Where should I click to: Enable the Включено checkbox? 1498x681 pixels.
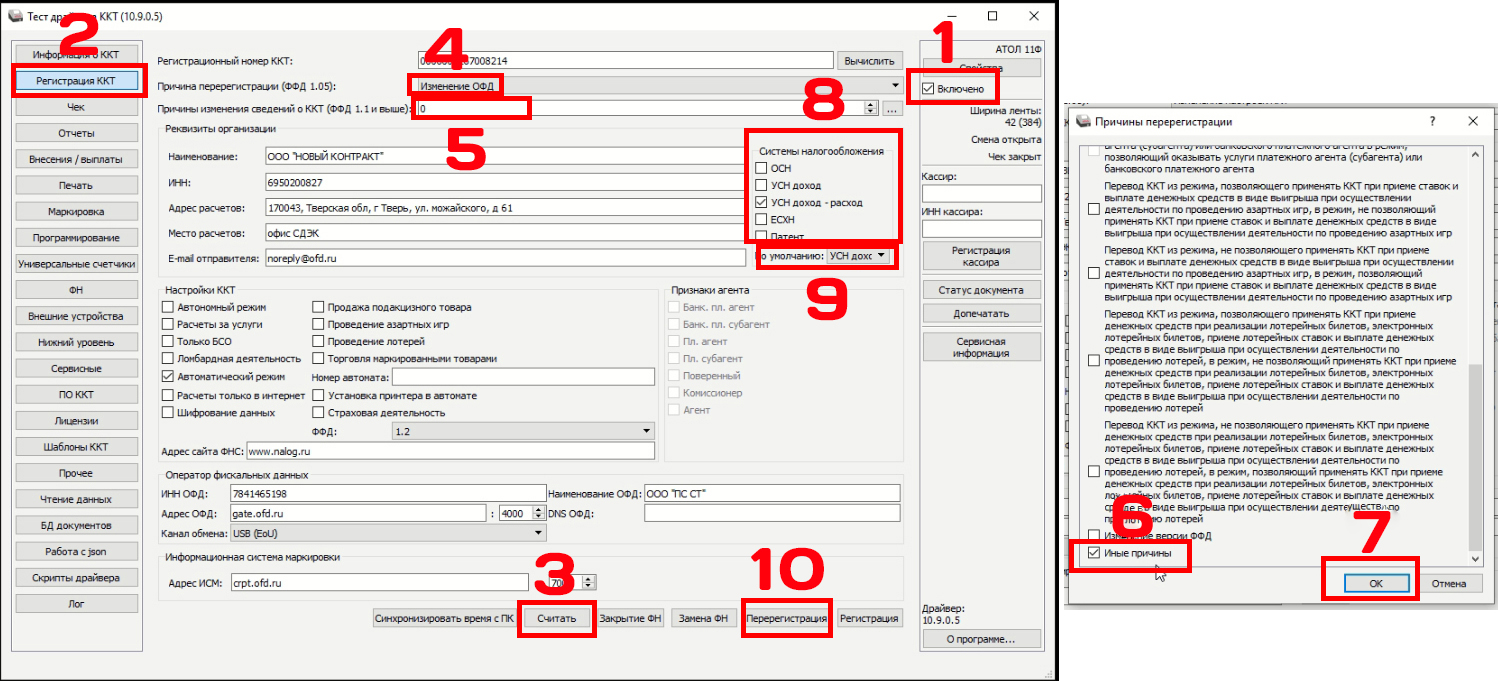coord(929,89)
